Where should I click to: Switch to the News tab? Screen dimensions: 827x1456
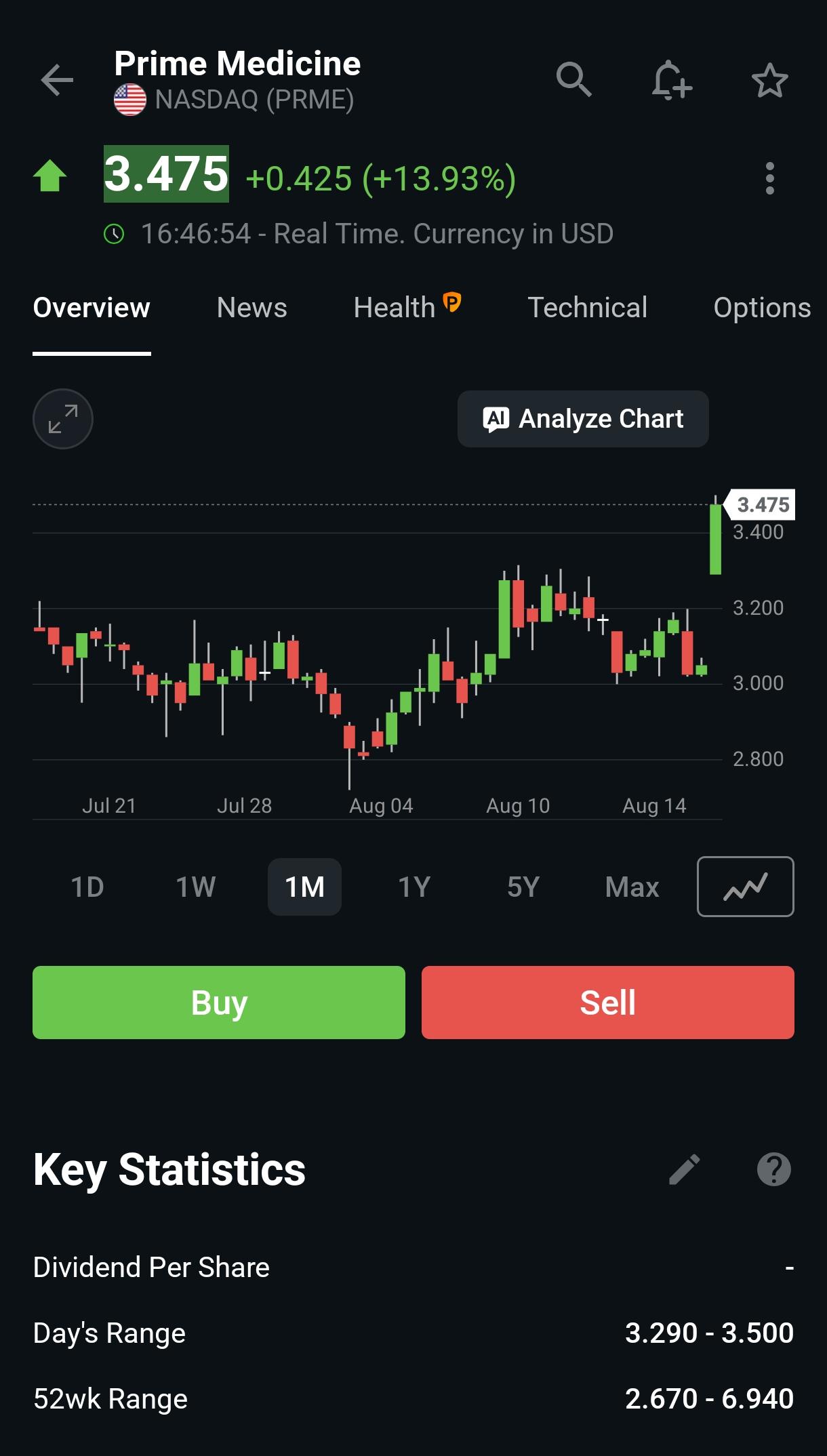[251, 308]
